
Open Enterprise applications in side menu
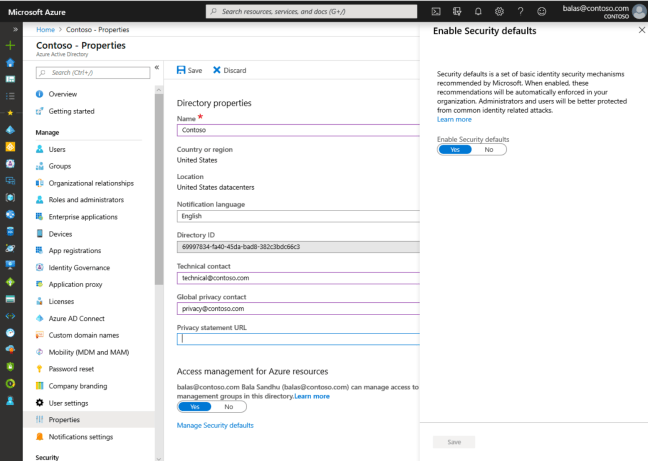[82, 217]
